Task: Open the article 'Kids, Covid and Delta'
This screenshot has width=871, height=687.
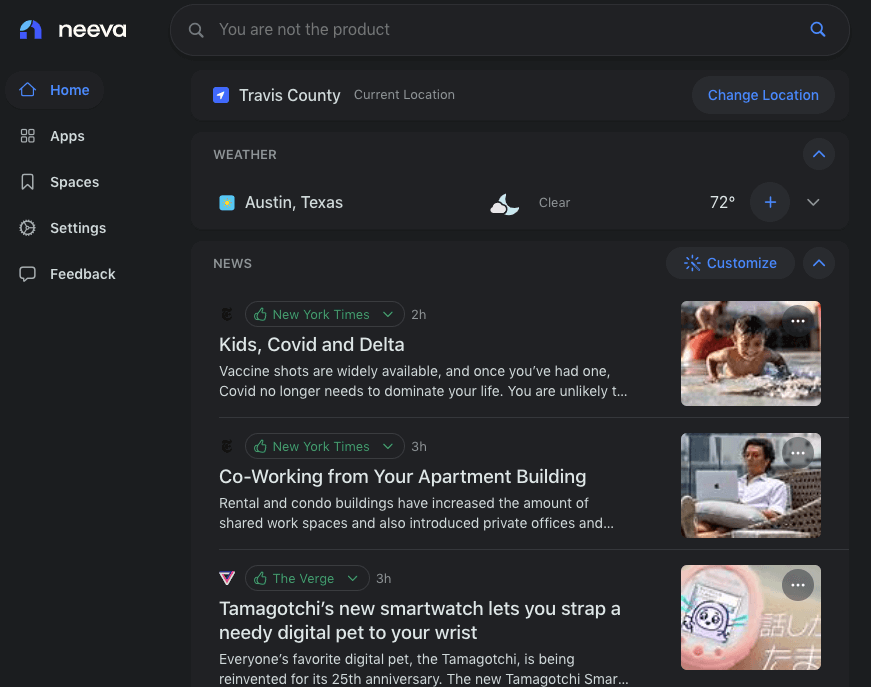Action: point(309,344)
